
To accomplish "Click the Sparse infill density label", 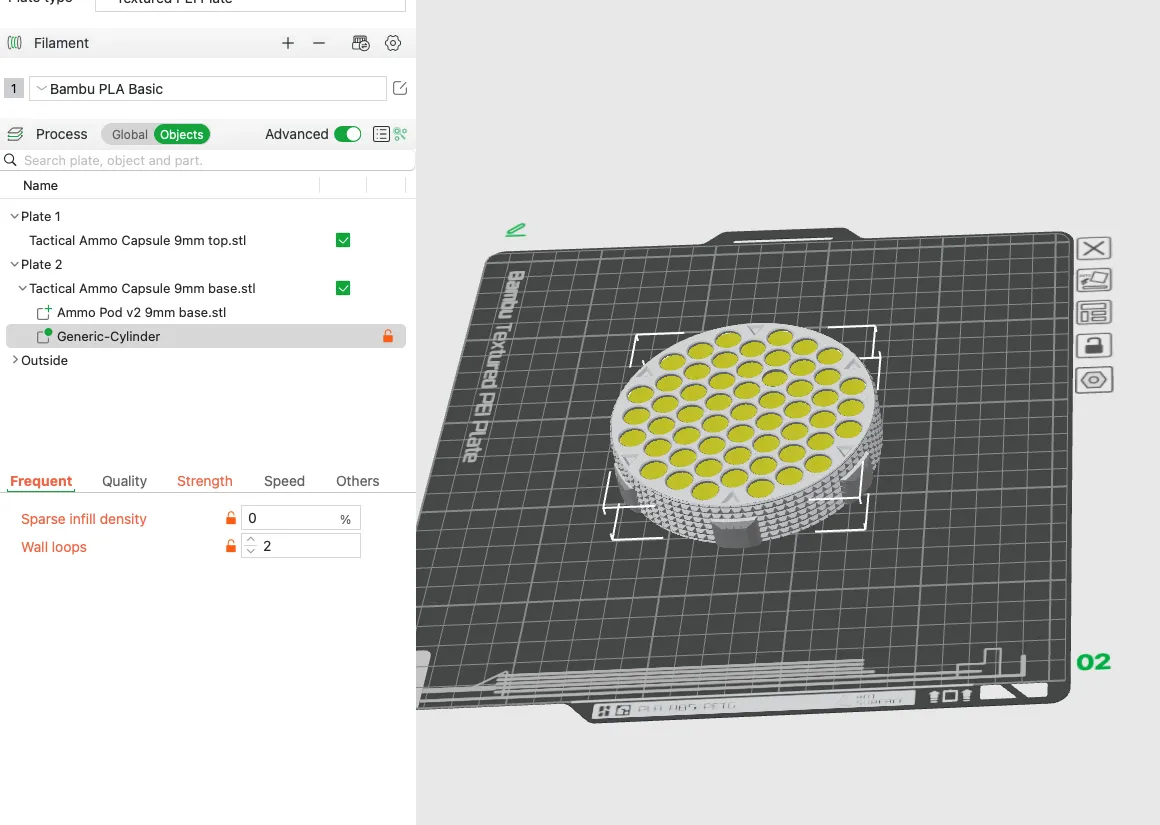I will (x=84, y=519).
